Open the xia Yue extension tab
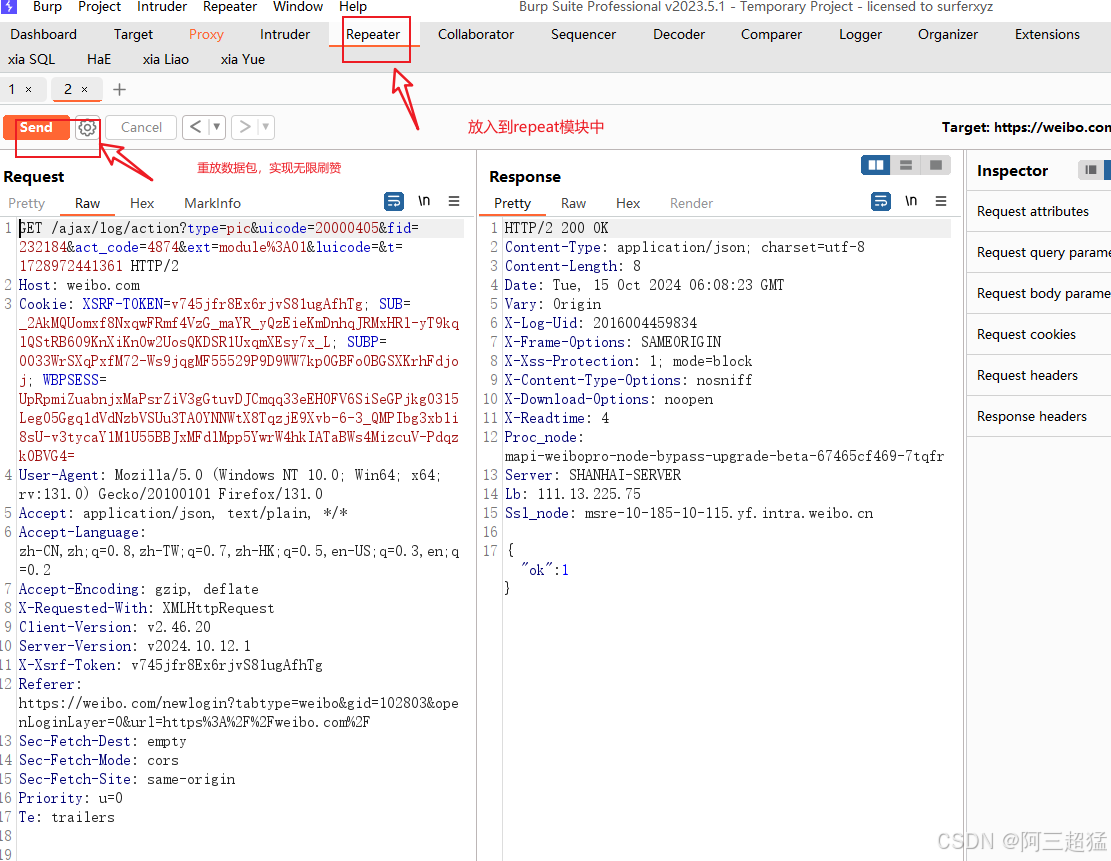 tap(243, 60)
